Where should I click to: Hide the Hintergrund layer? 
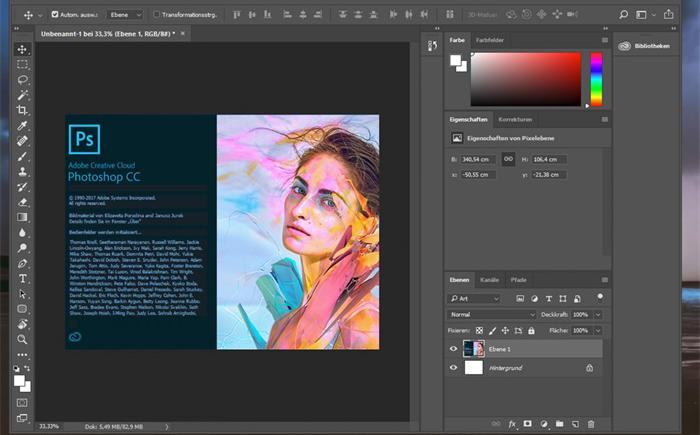click(454, 368)
